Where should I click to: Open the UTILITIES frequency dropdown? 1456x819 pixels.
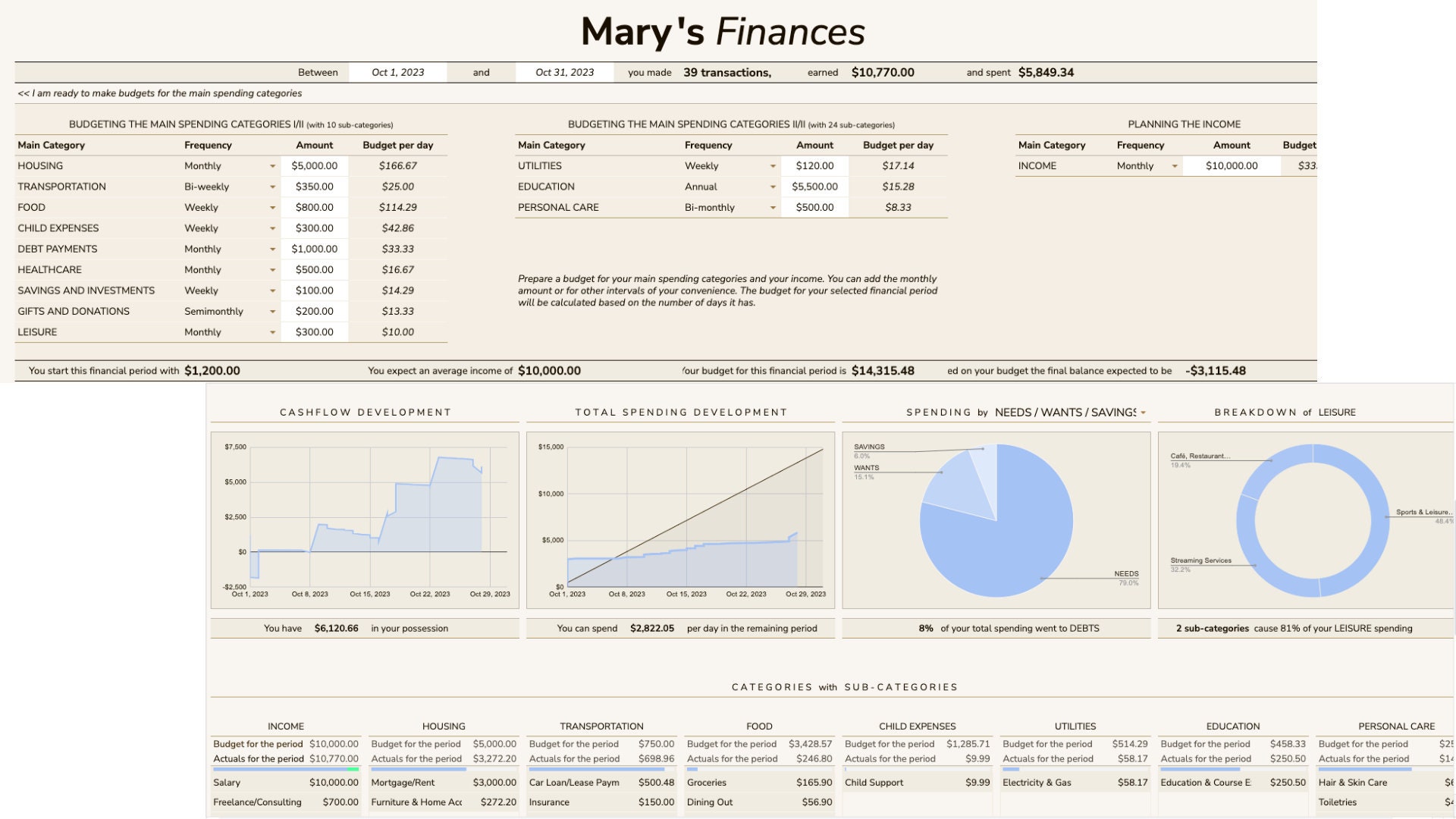[772, 165]
